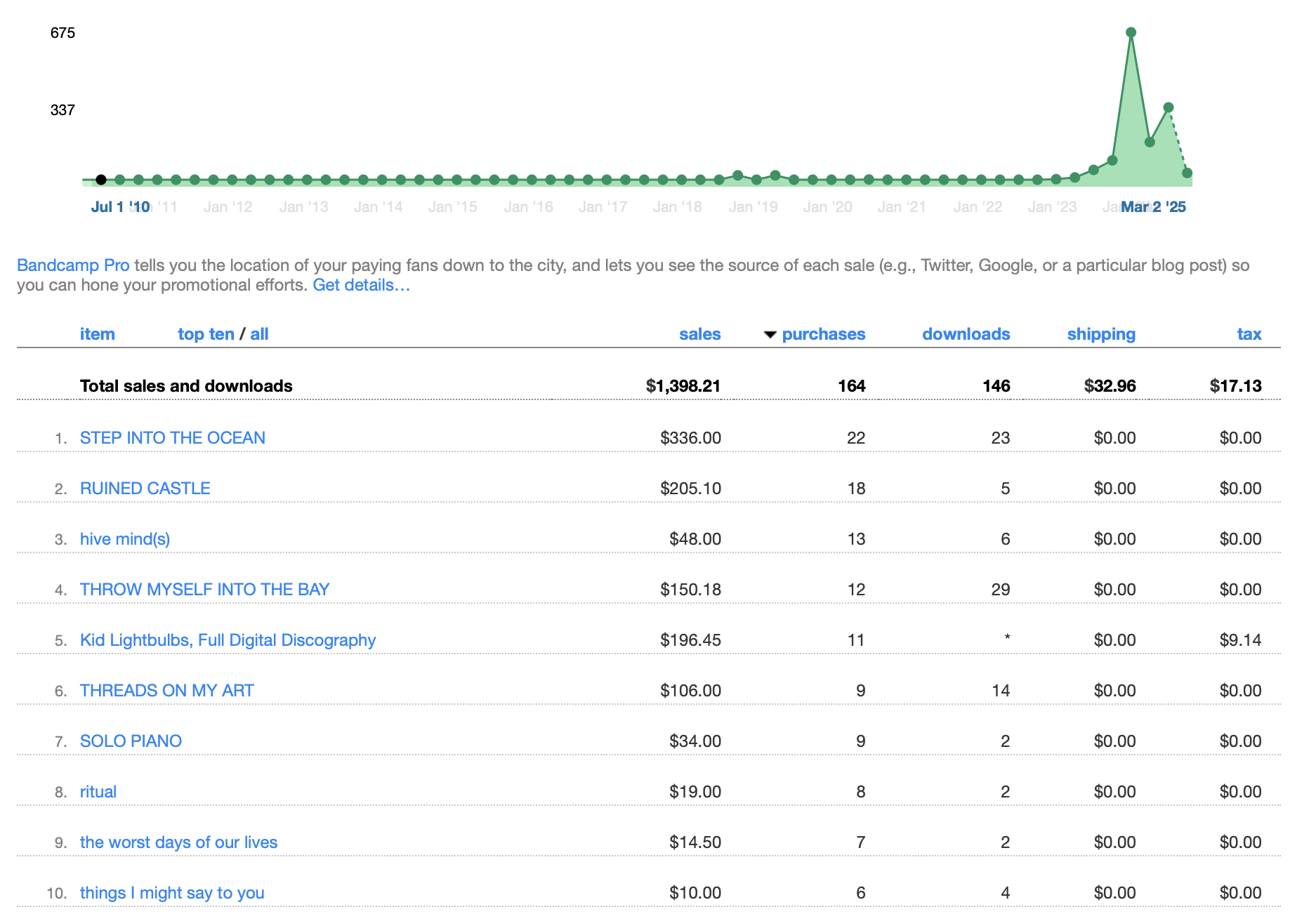
Task: Sort by the shipping column header
Action: coord(1100,334)
